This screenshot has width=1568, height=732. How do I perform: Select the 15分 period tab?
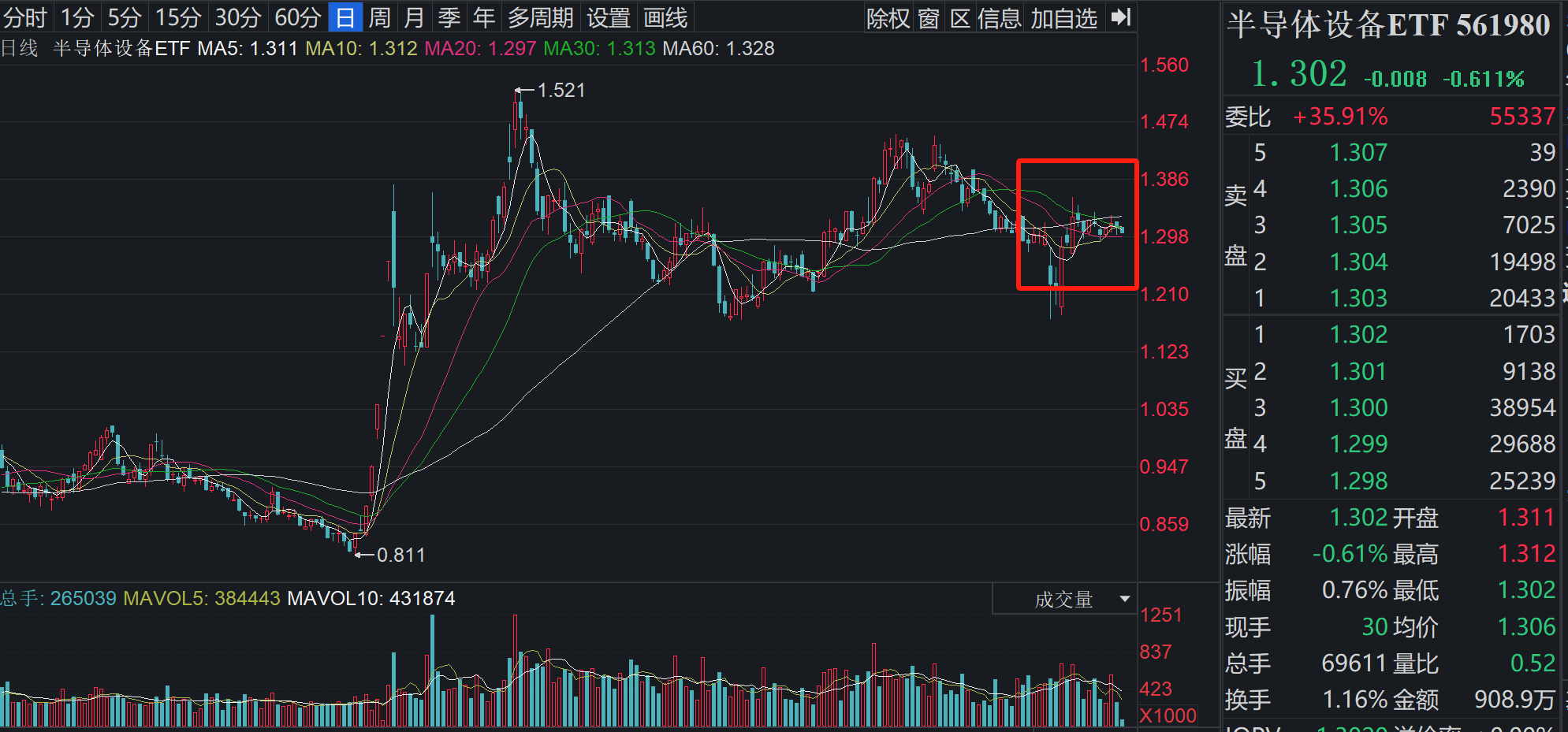coord(178,17)
